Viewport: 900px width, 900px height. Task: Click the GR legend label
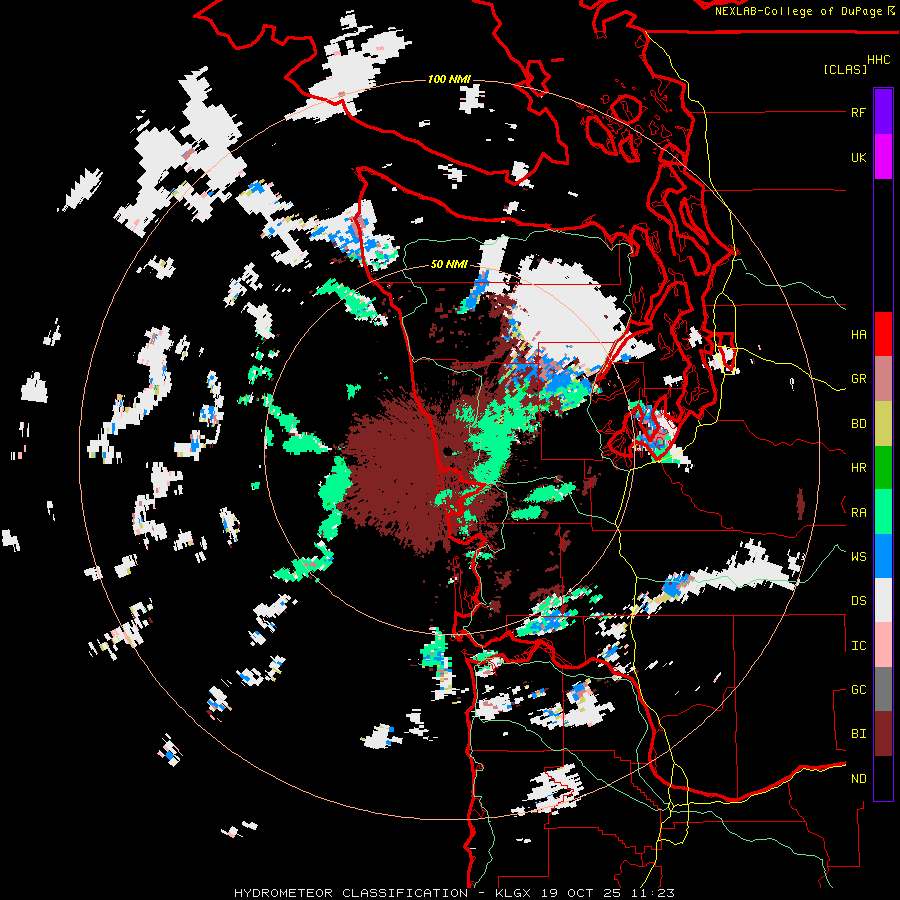pos(858,379)
